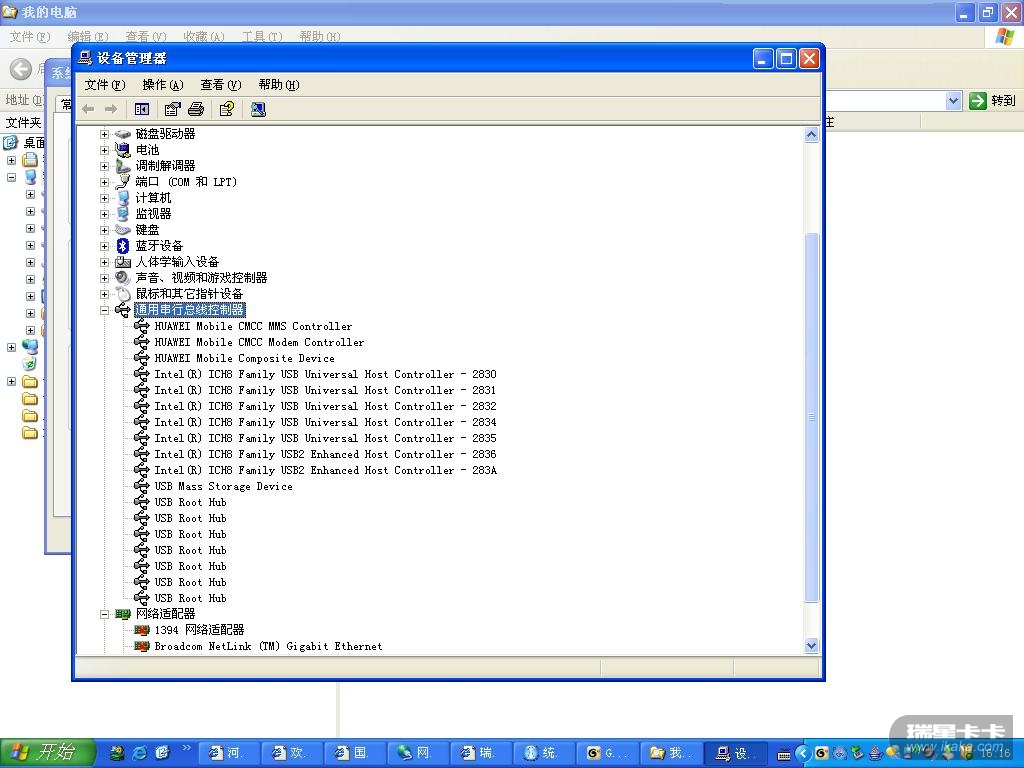Select Intel ICH8 USB2 Enhanced Host Controller - 283A

325,470
